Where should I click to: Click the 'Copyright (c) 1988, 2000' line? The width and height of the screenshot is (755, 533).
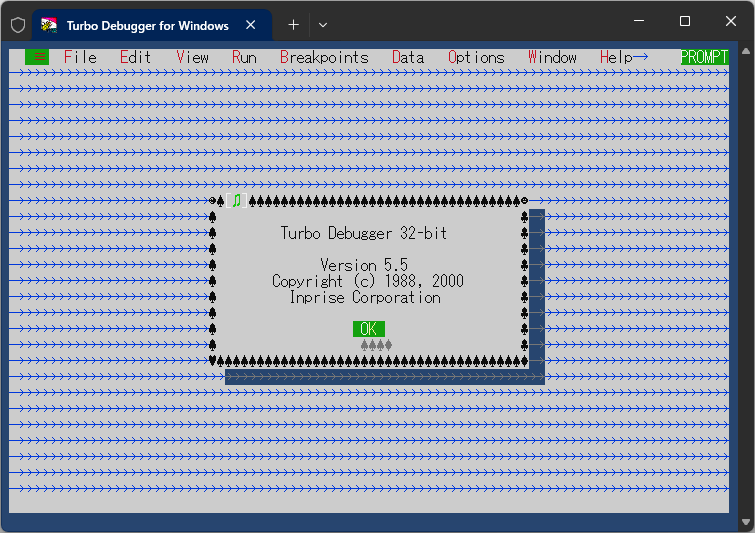[x=368, y=281]
